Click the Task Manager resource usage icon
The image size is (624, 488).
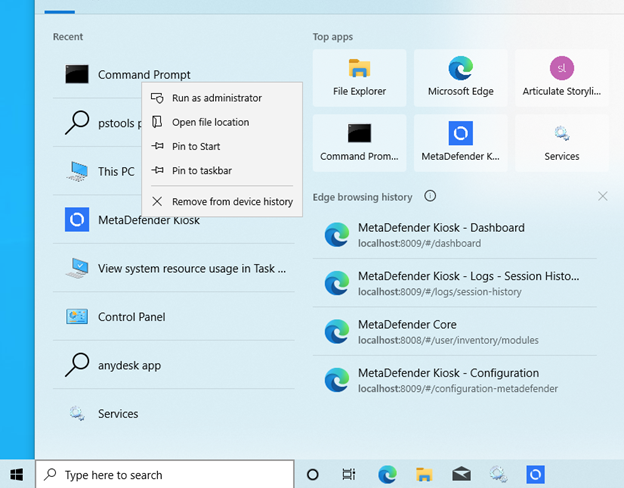tap(77, 268)
